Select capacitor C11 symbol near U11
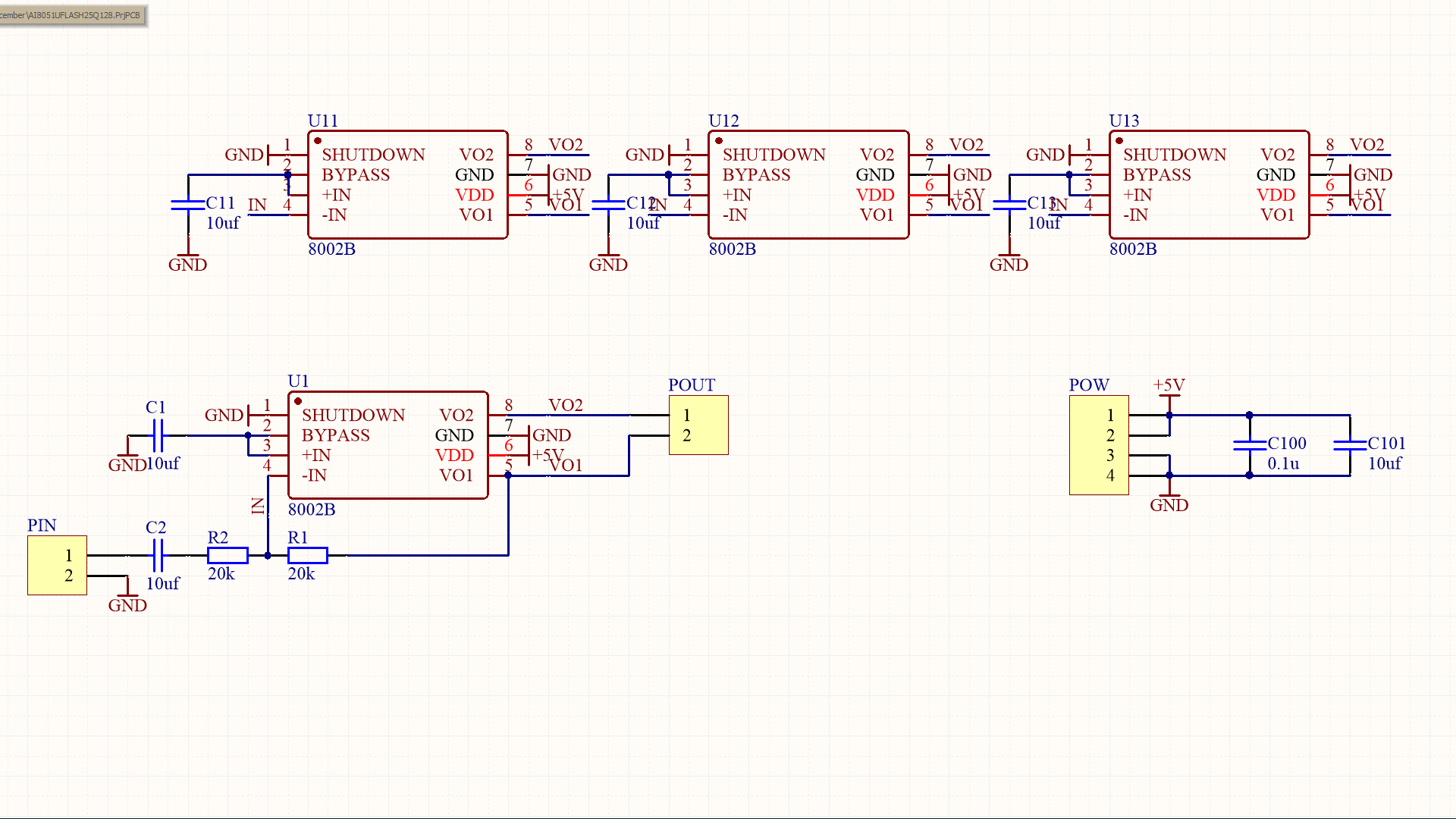 click(x=188, y=204)
